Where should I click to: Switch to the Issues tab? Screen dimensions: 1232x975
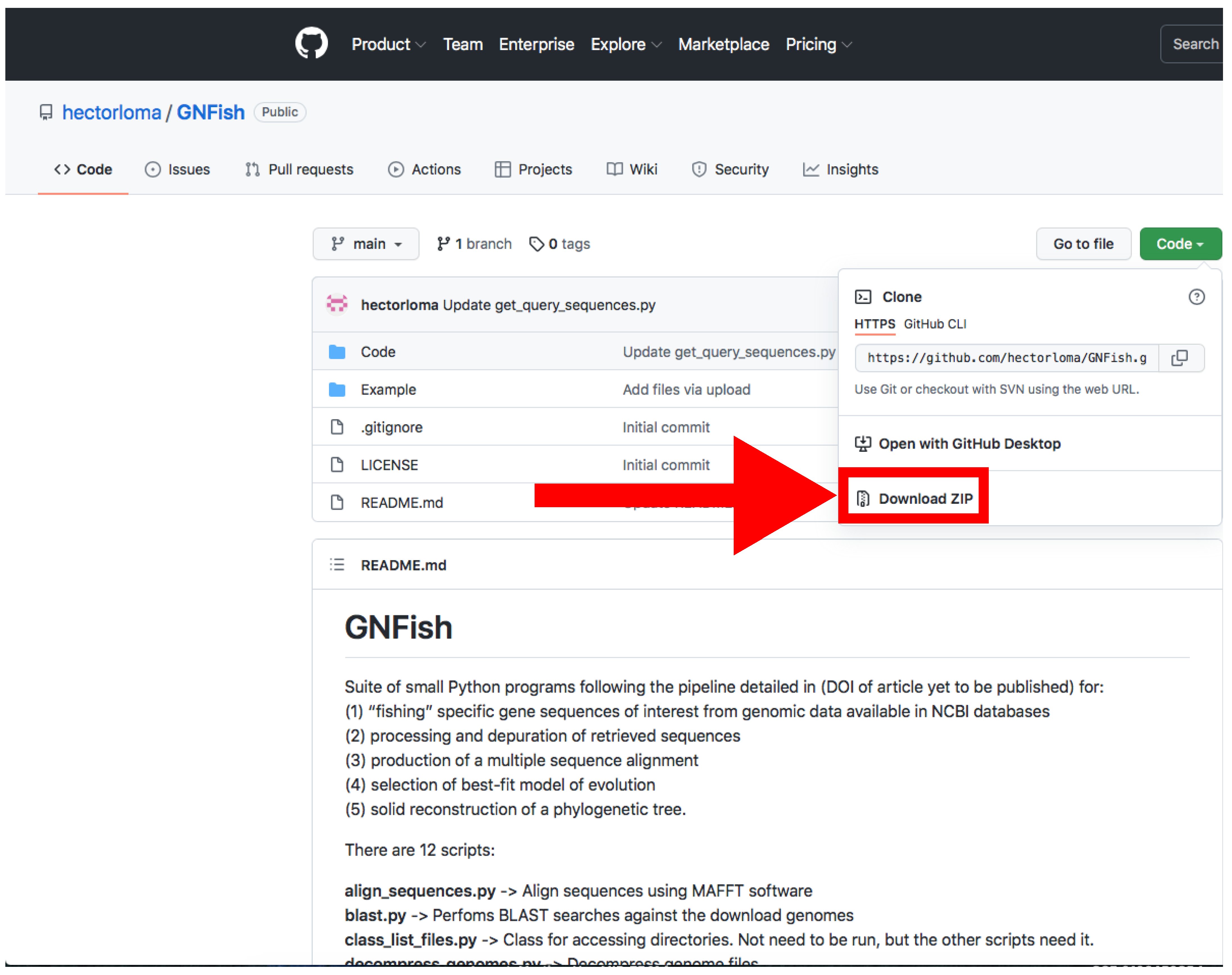tap(177, 170)
